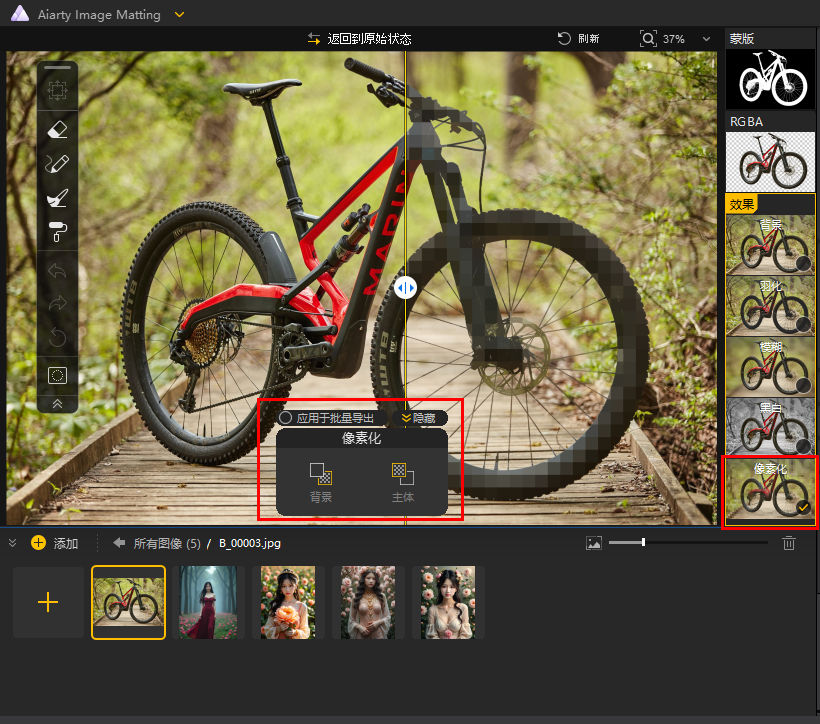This screenshot has width=820, height=724.
Task: Click the before/after compare slider handle
Action: [x=405, y=288]
